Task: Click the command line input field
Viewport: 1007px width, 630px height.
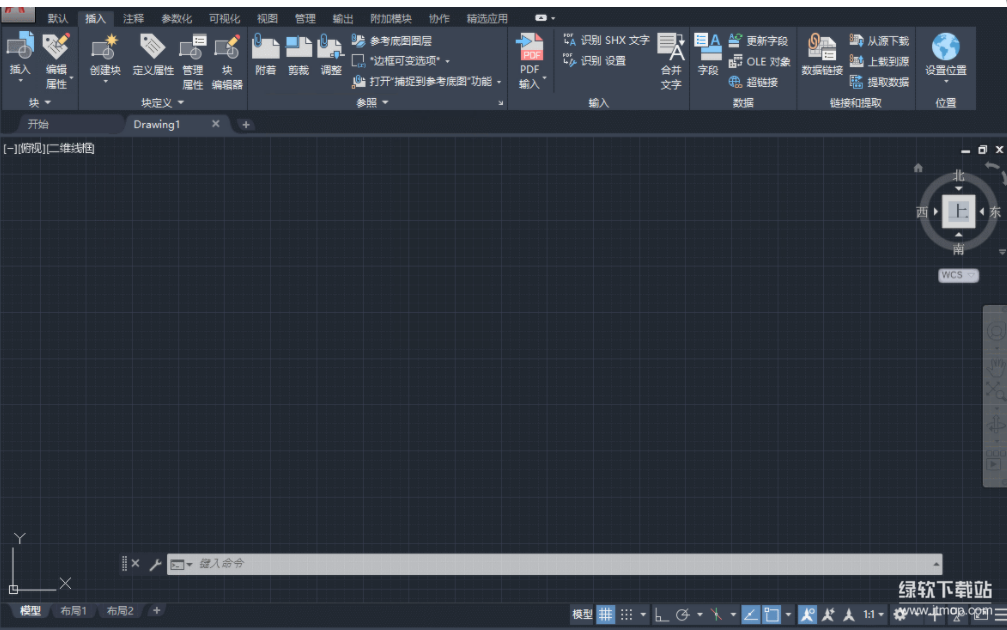Action: [x=560, y=564]
